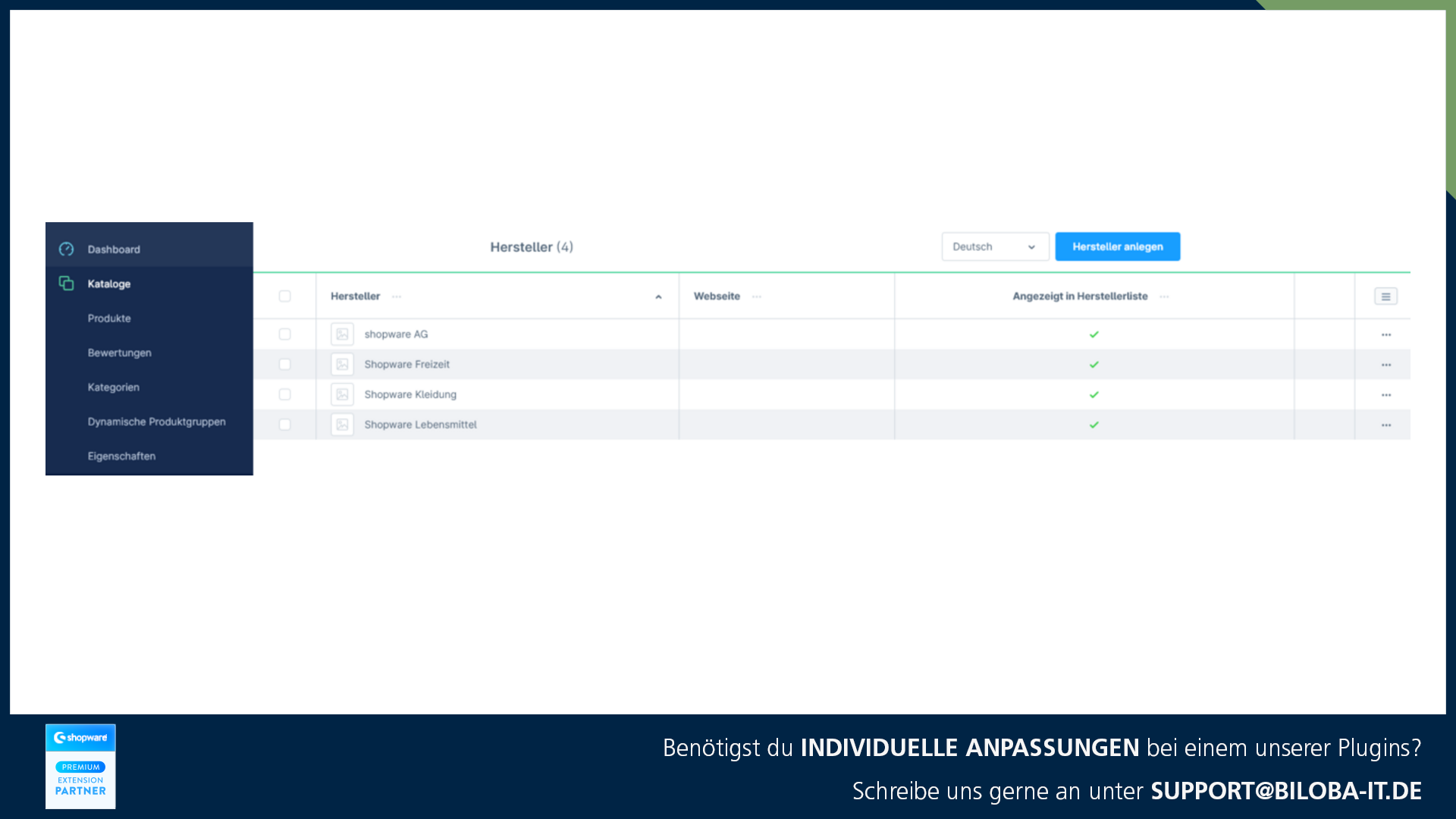
Task: Toggle sort arrow in Hersteller column
Action: point(658,297)
